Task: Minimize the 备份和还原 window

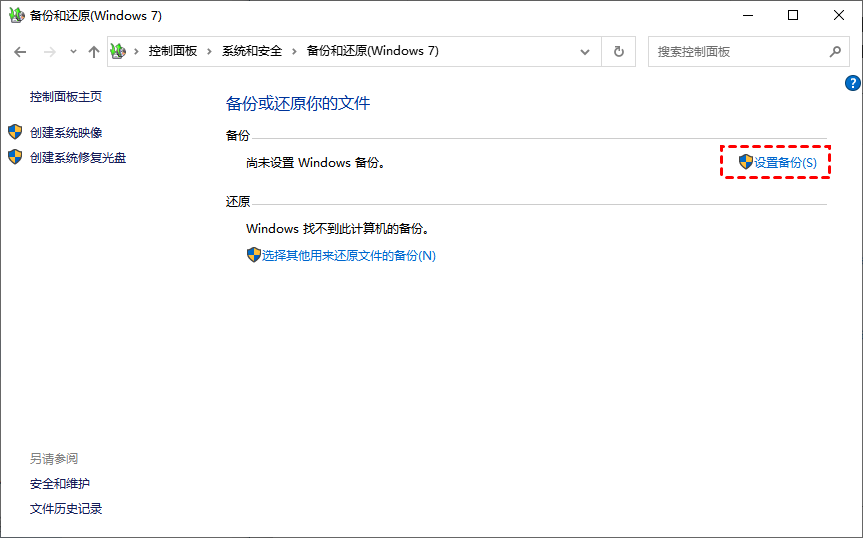Action: point(747,15)
